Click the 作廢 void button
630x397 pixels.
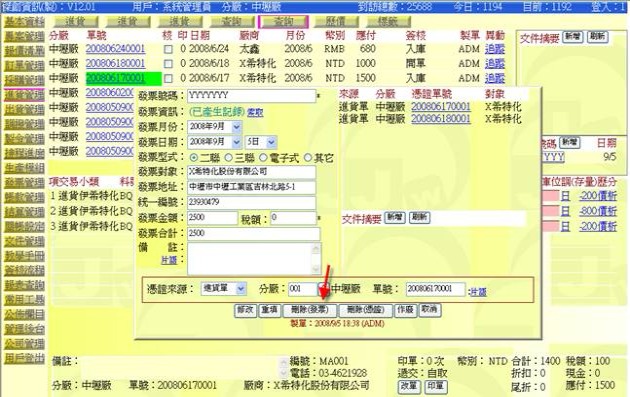405,310
